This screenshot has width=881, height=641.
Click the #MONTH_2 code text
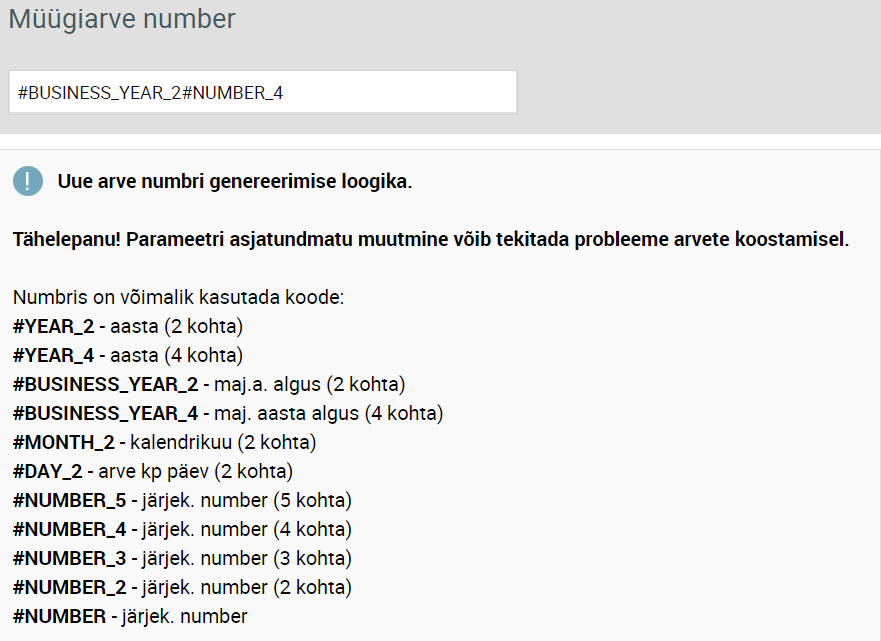pyautogui.click(x=64, y=443)
